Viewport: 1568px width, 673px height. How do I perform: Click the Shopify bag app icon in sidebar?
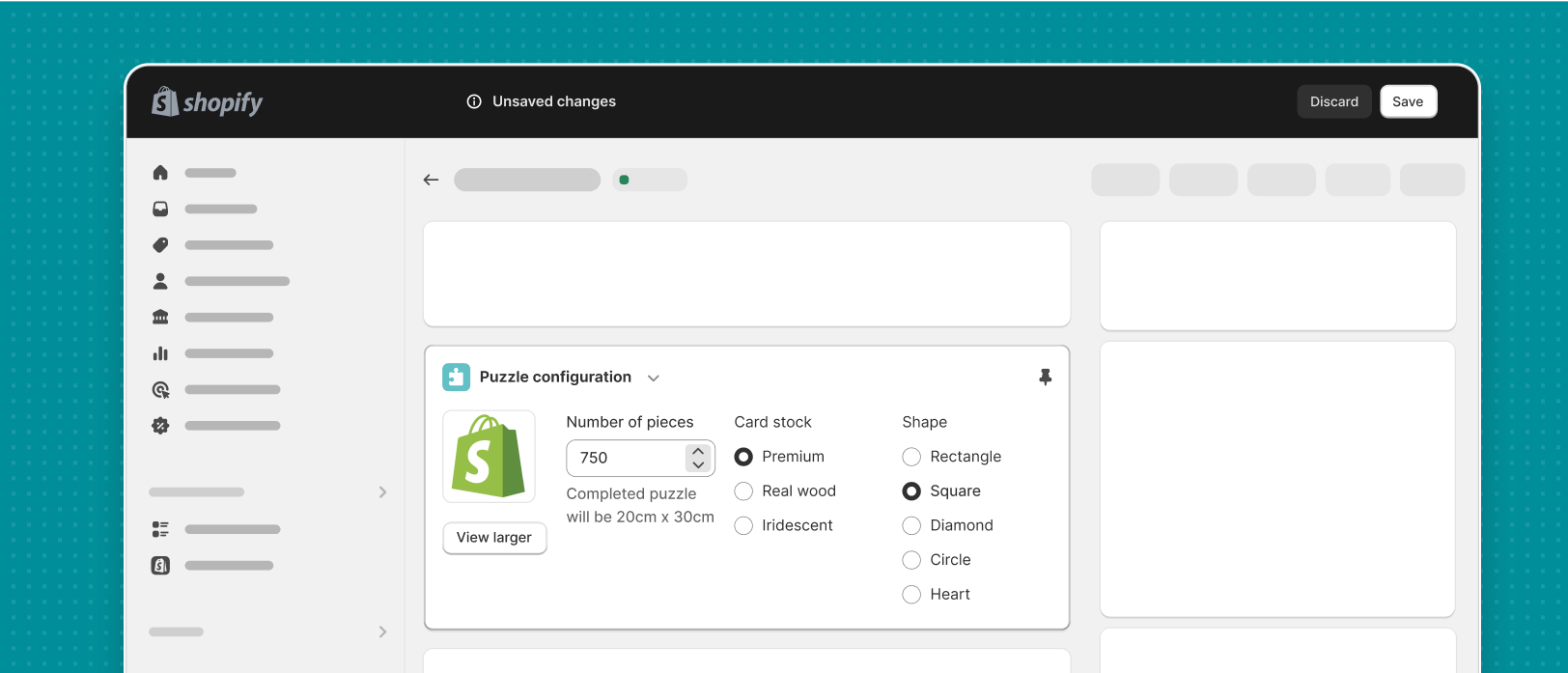click(160, 566)
